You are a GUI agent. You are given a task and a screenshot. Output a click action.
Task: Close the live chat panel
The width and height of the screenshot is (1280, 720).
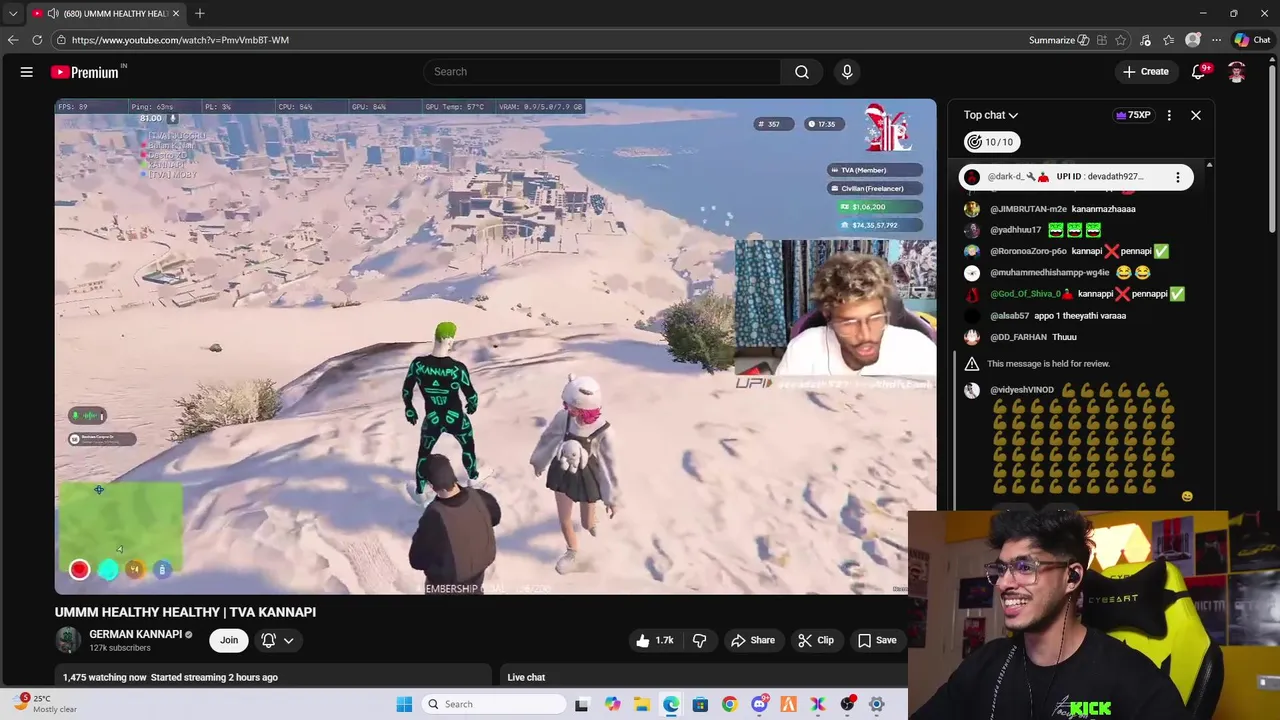(x=1196, y=115)
